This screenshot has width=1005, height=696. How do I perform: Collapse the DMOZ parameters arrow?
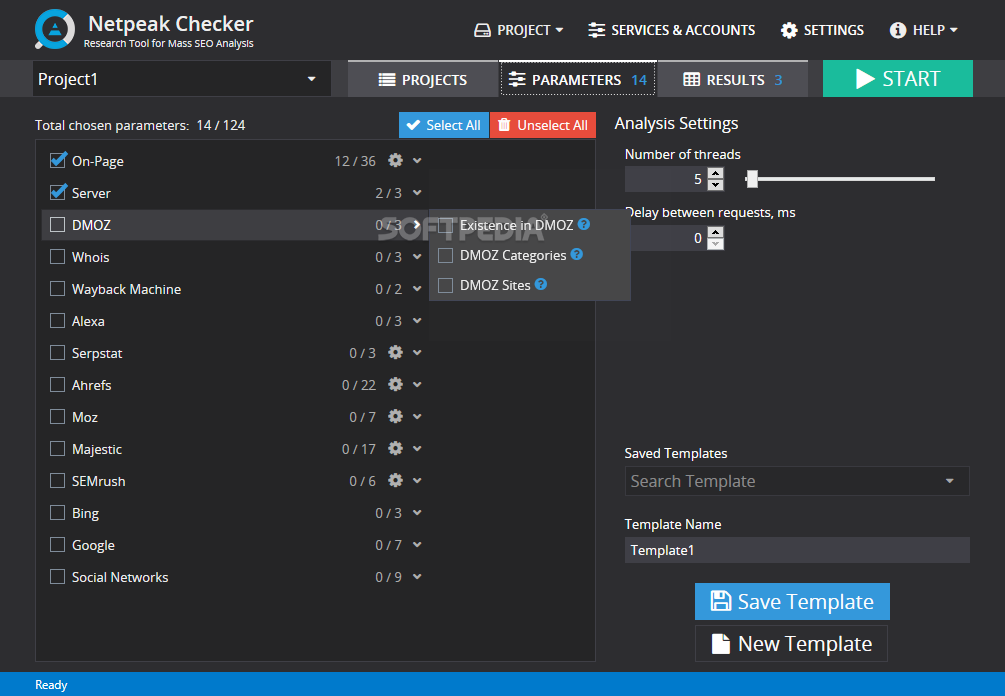pyautogui.click(x=417, y=224)
